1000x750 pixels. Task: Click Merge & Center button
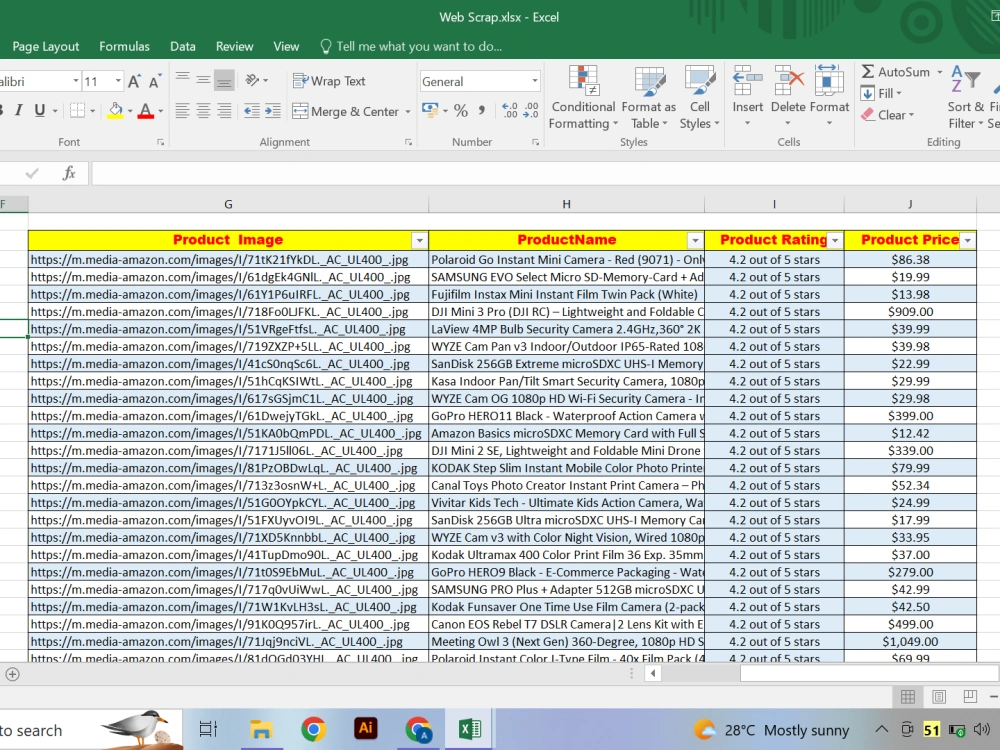[x=346, y=112]
